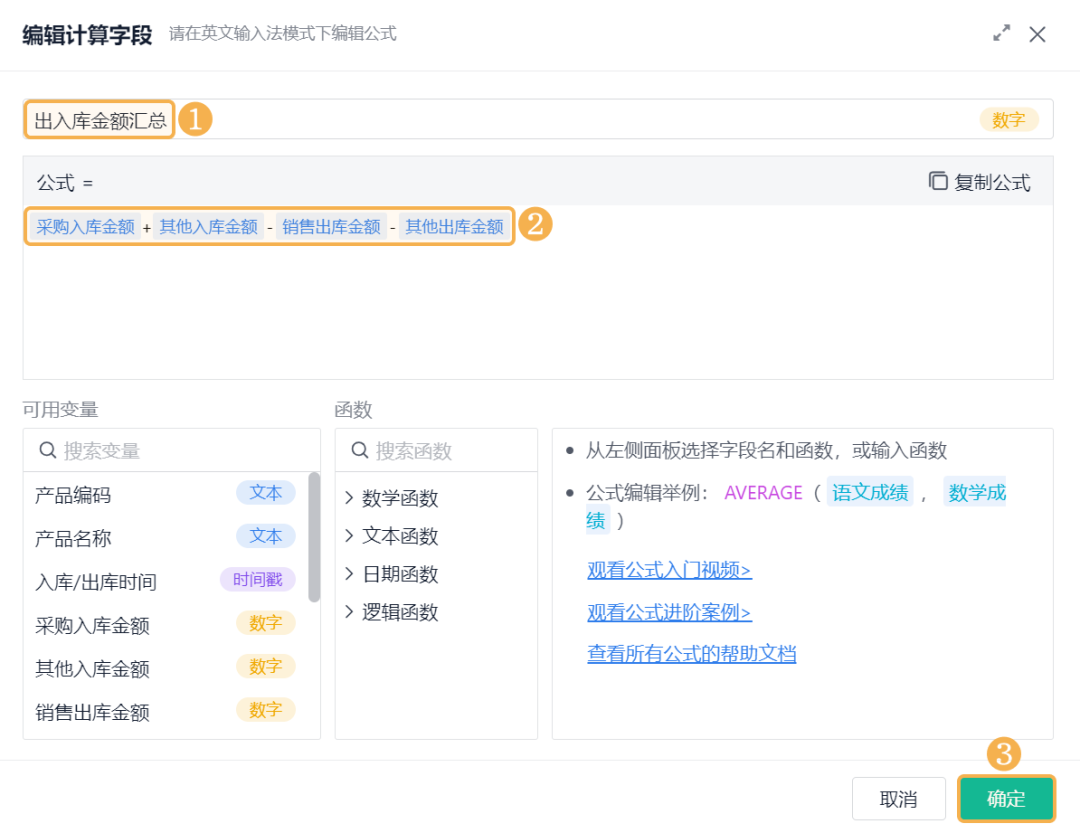Select the 入库/出库时间 variable
Image resolution: width=1080 pixels, height=833 pixels.
(165, 581)
